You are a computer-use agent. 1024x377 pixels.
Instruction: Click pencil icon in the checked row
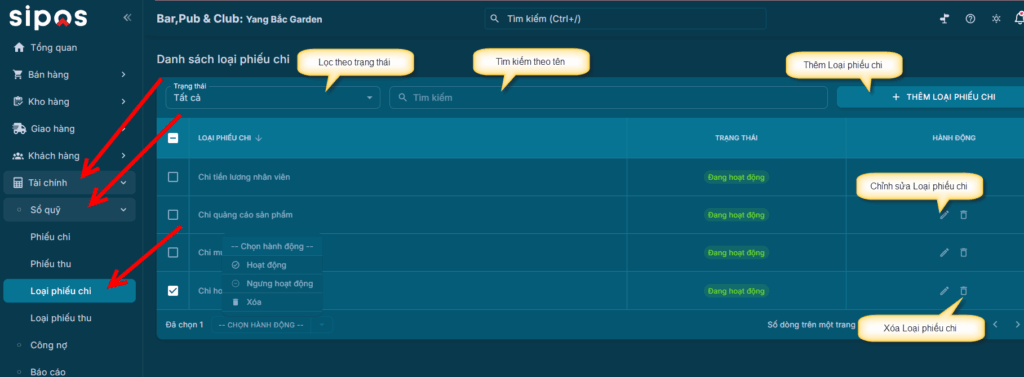click(944, 291)
